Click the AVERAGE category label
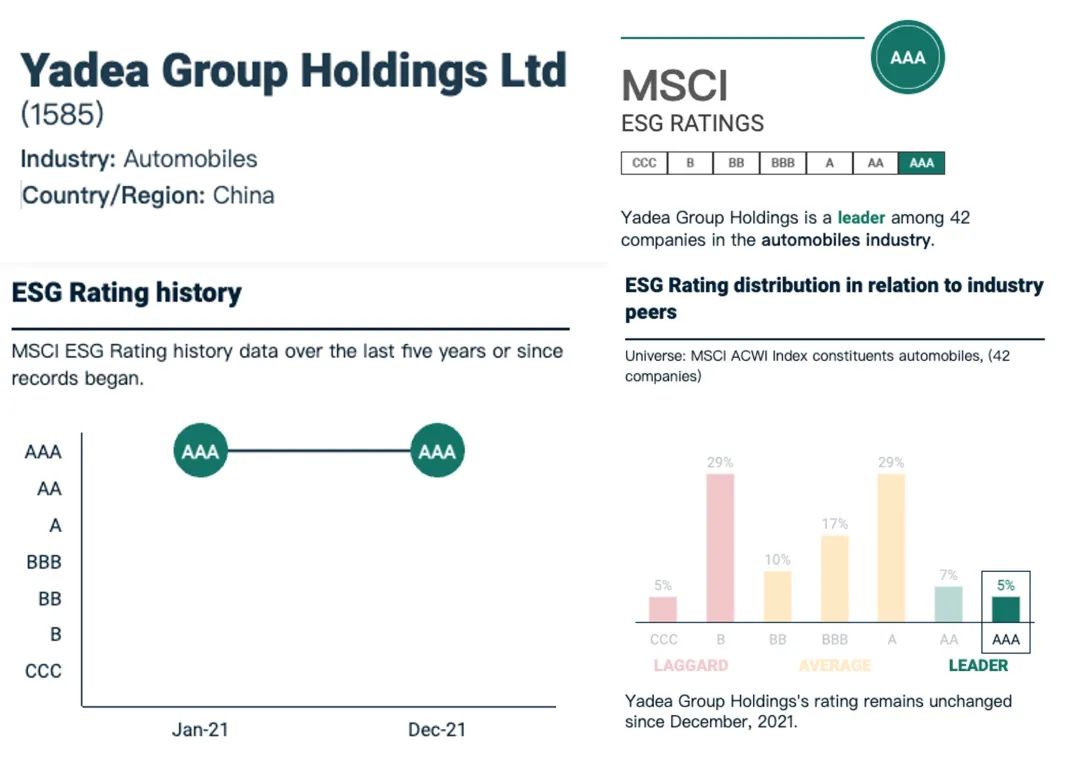Image resolution: width=1080 pixels, height=757 pixels. click(835, 665)
